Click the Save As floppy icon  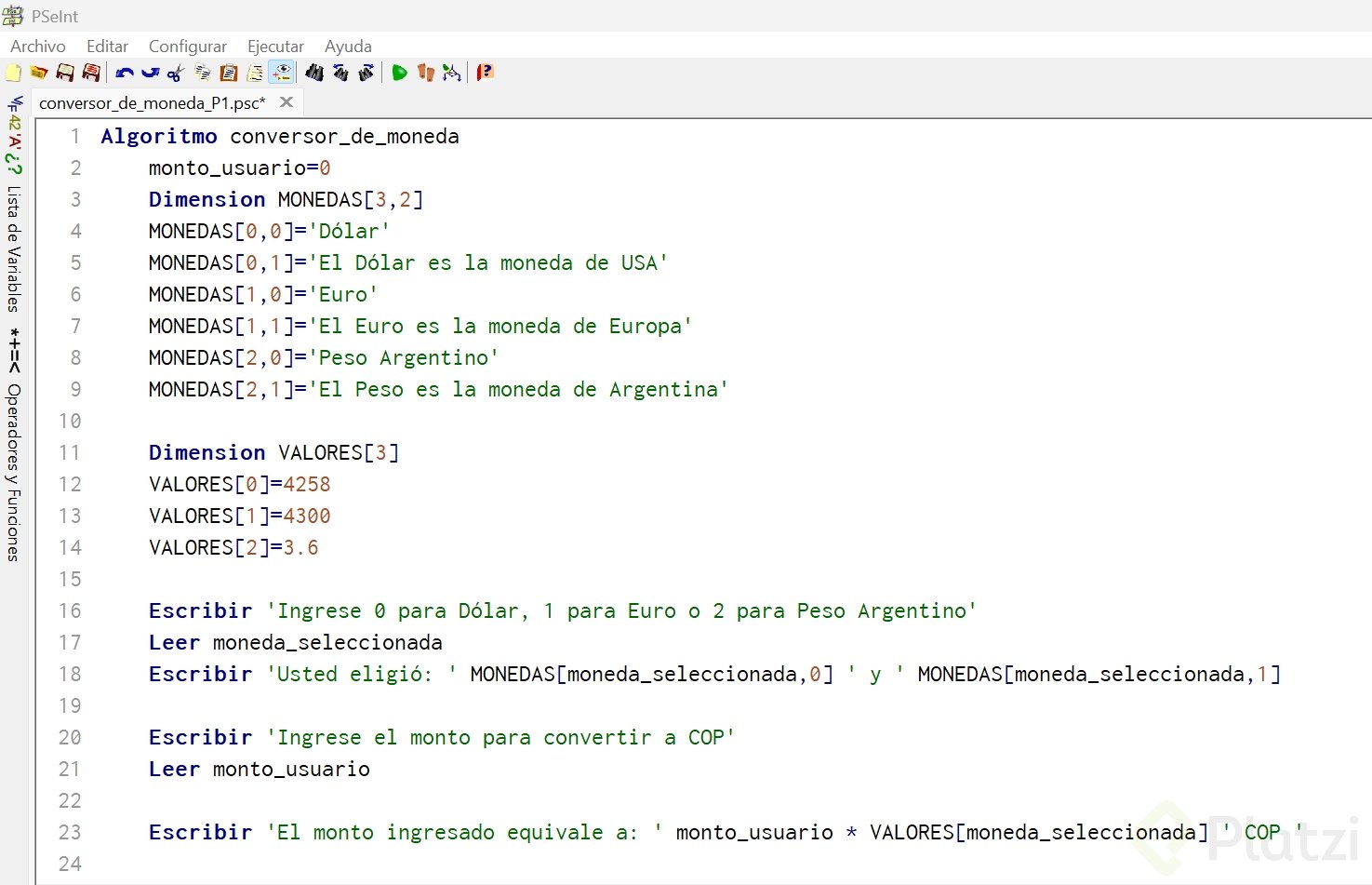coord(91,73)
